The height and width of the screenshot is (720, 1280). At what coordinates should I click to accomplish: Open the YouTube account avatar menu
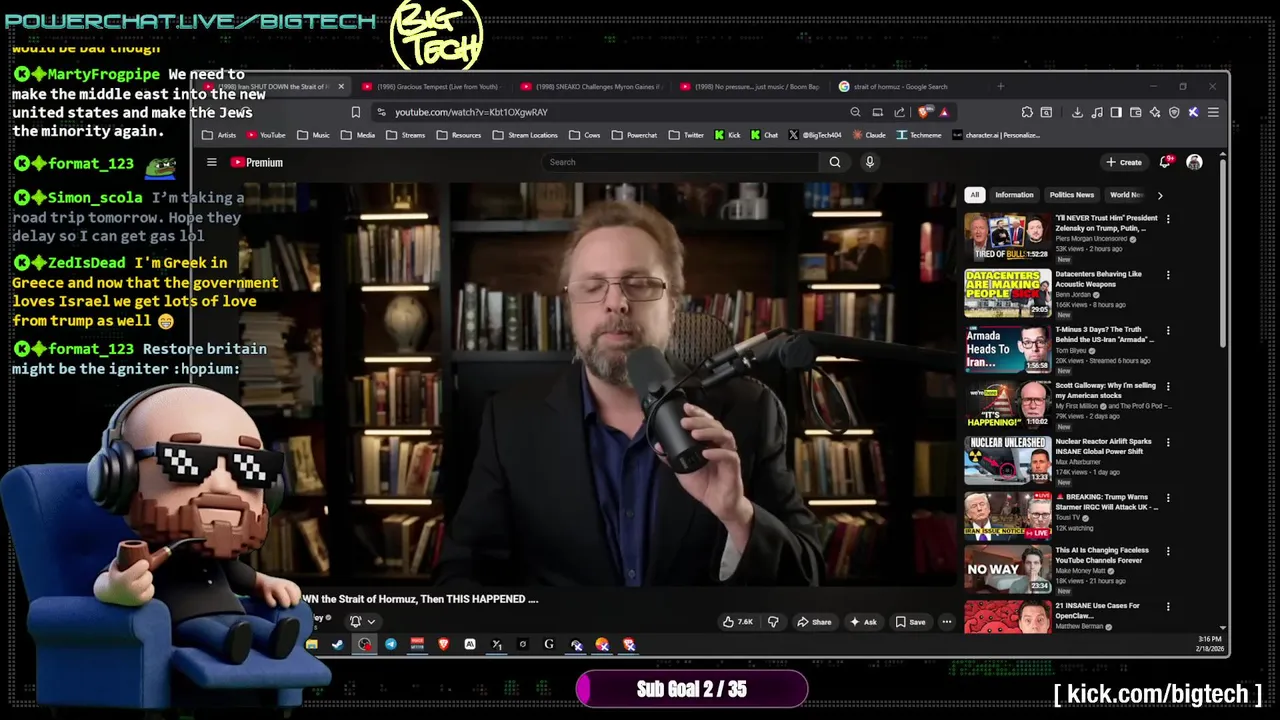[1194, 162]
